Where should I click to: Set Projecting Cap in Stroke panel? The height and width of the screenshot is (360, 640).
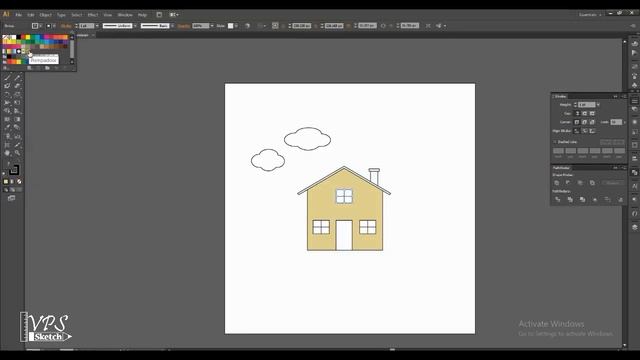pos(592,113)
